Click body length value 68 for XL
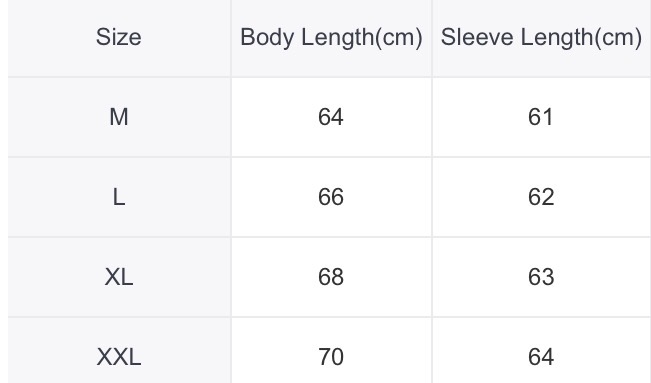This screenshot has height=383, width=651. click(331, 277)
